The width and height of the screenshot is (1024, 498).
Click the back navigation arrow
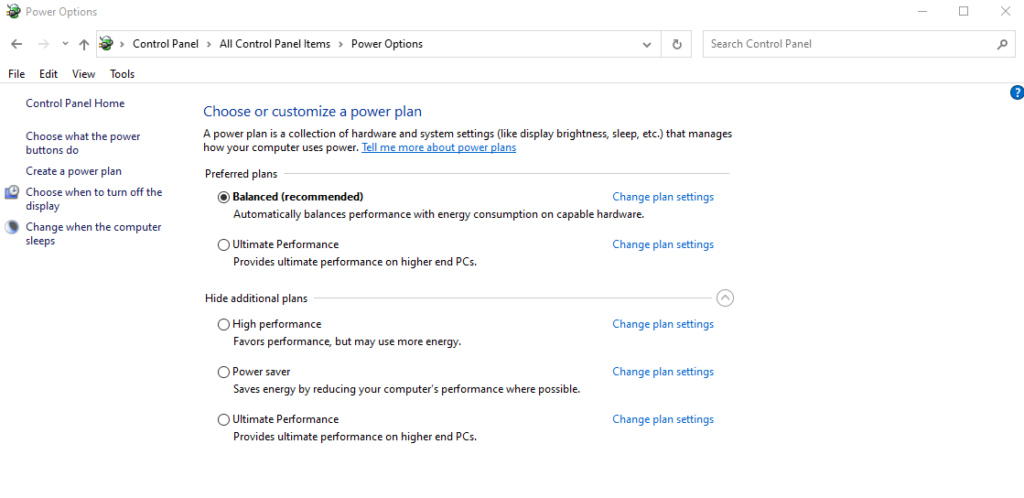[16, 44]
